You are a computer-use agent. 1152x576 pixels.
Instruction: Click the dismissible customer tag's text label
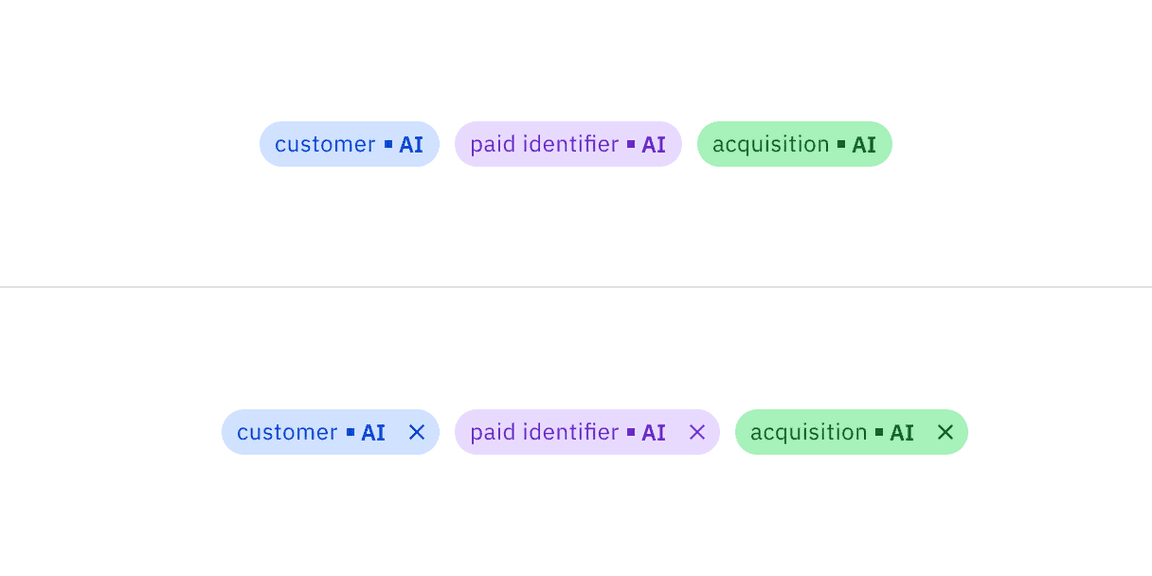coord(287,432)
